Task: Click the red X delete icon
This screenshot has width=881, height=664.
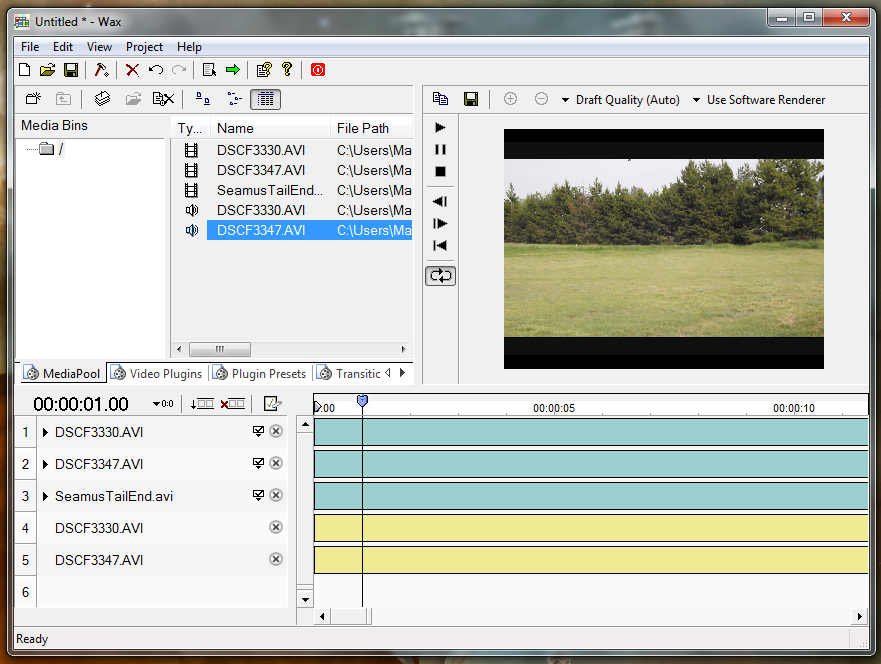Action: (133, 70)
